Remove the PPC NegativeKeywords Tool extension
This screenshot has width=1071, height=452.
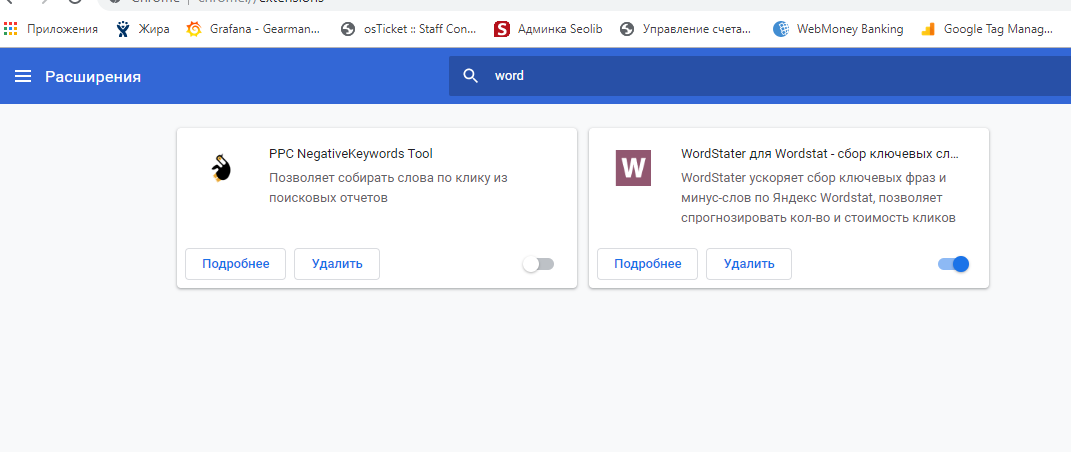pos(337,264)
